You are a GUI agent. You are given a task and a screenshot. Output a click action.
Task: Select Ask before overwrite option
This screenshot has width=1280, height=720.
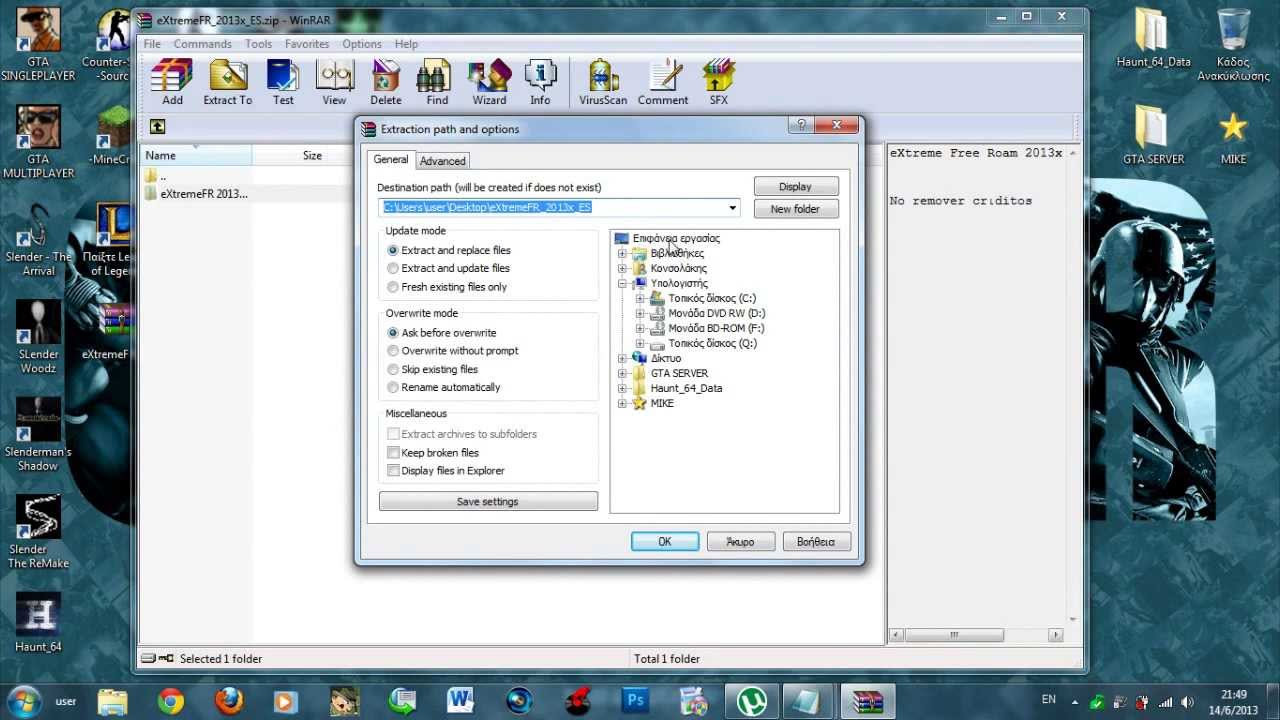pyautogui.click(x=442, y=333)
